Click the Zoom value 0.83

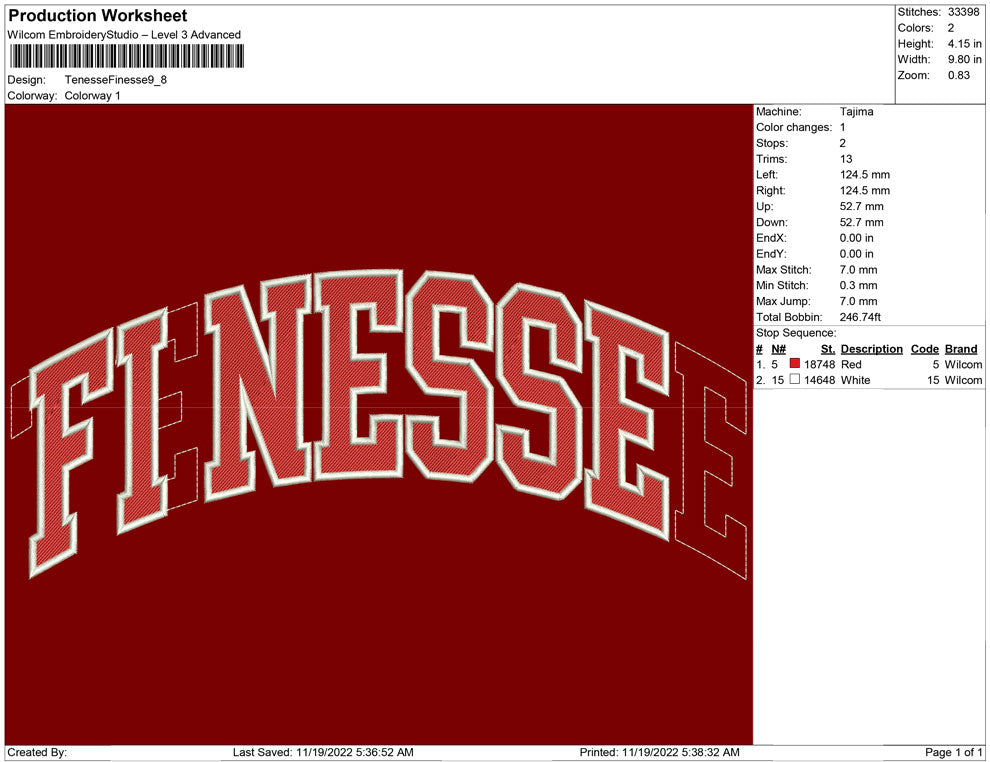coord(958,75)
